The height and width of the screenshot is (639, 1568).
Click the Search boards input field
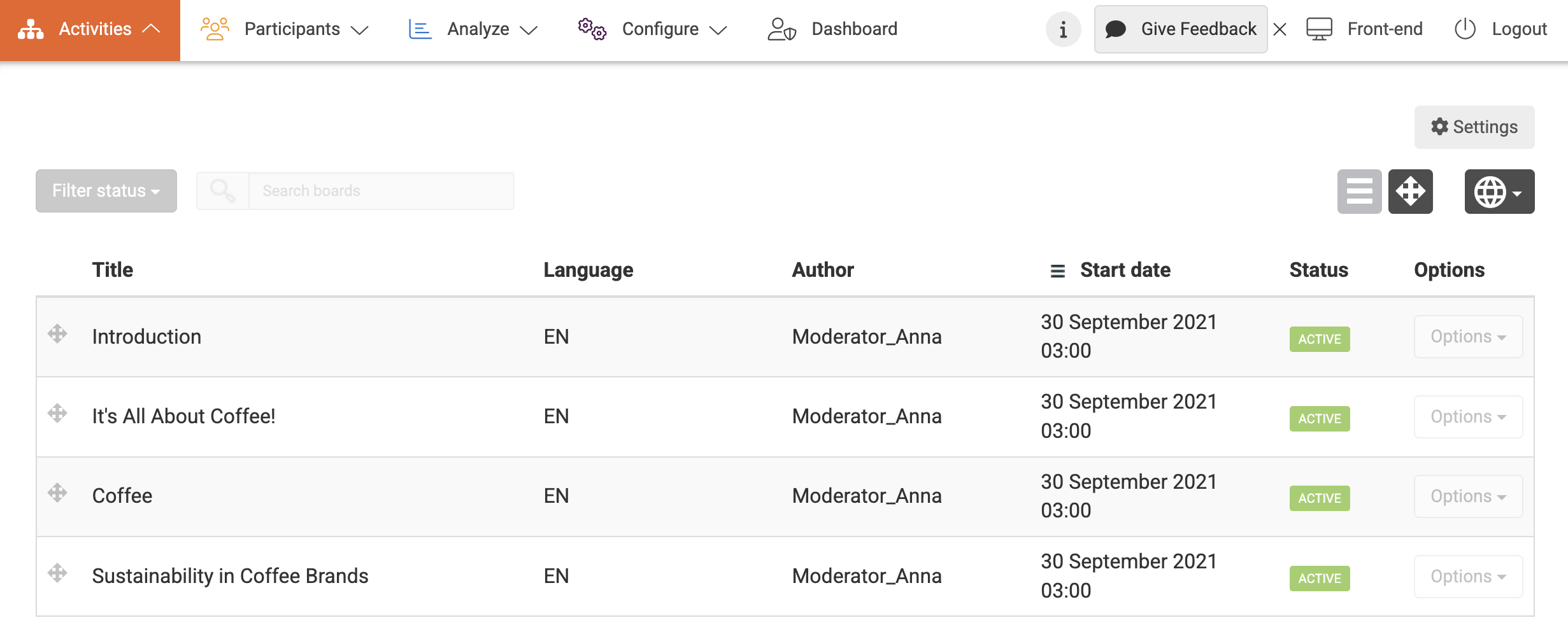coord(381,191)
